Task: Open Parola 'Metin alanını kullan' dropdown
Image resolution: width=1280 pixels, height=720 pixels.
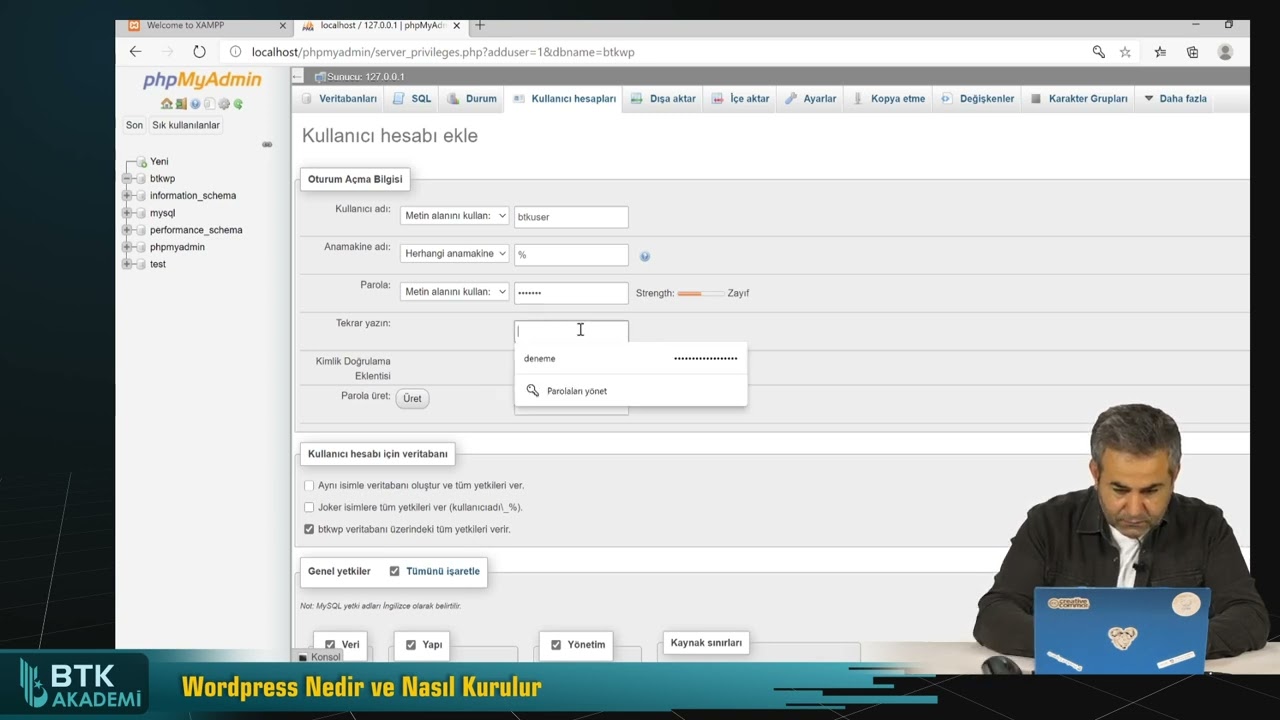Action: 455,292
